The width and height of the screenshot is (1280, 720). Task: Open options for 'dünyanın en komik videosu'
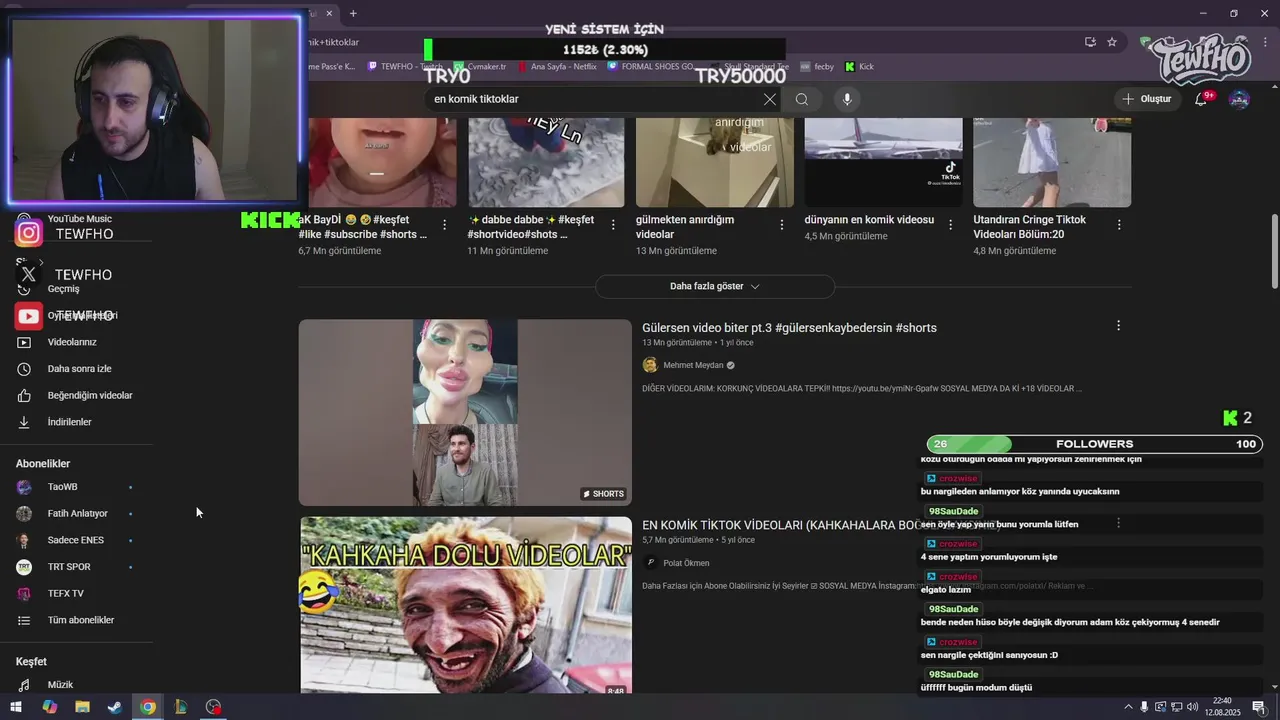950,225
